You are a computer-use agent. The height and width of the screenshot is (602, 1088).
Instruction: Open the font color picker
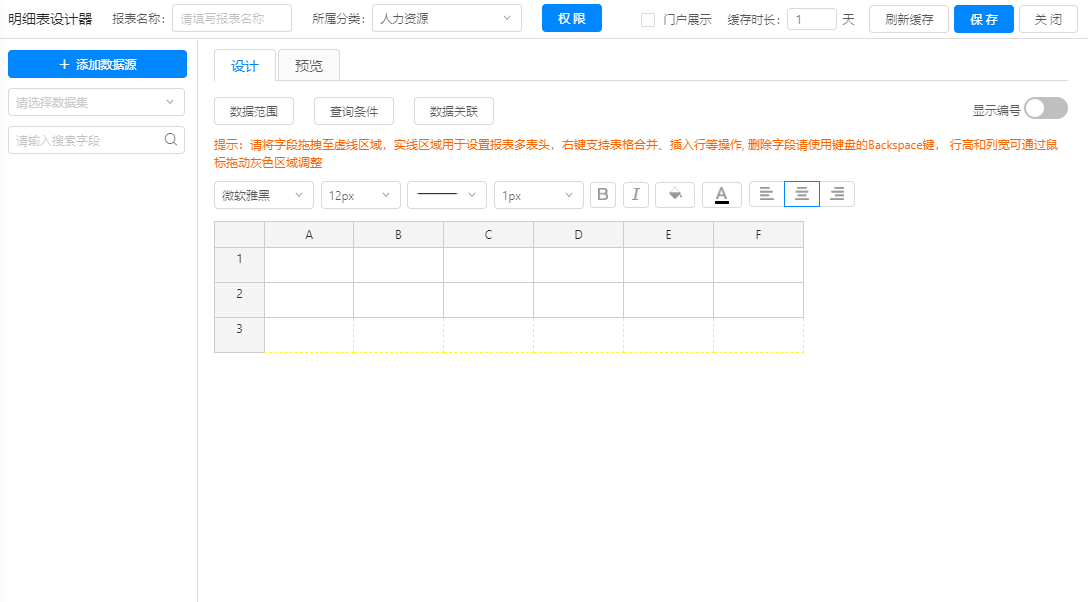tap(722, 195)
